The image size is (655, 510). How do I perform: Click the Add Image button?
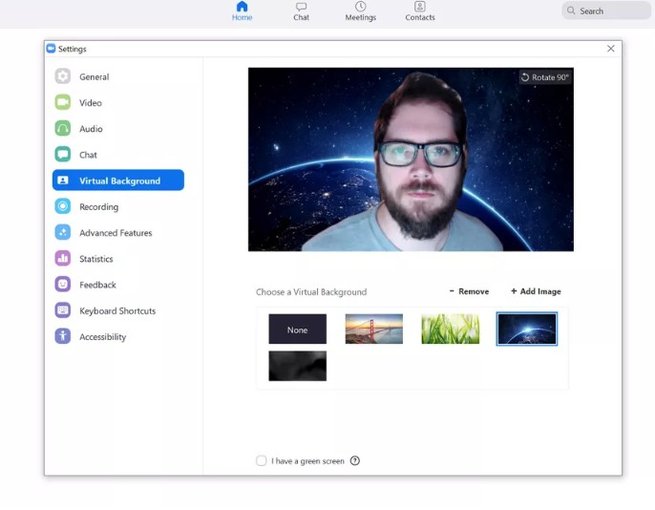coord(536,292)
